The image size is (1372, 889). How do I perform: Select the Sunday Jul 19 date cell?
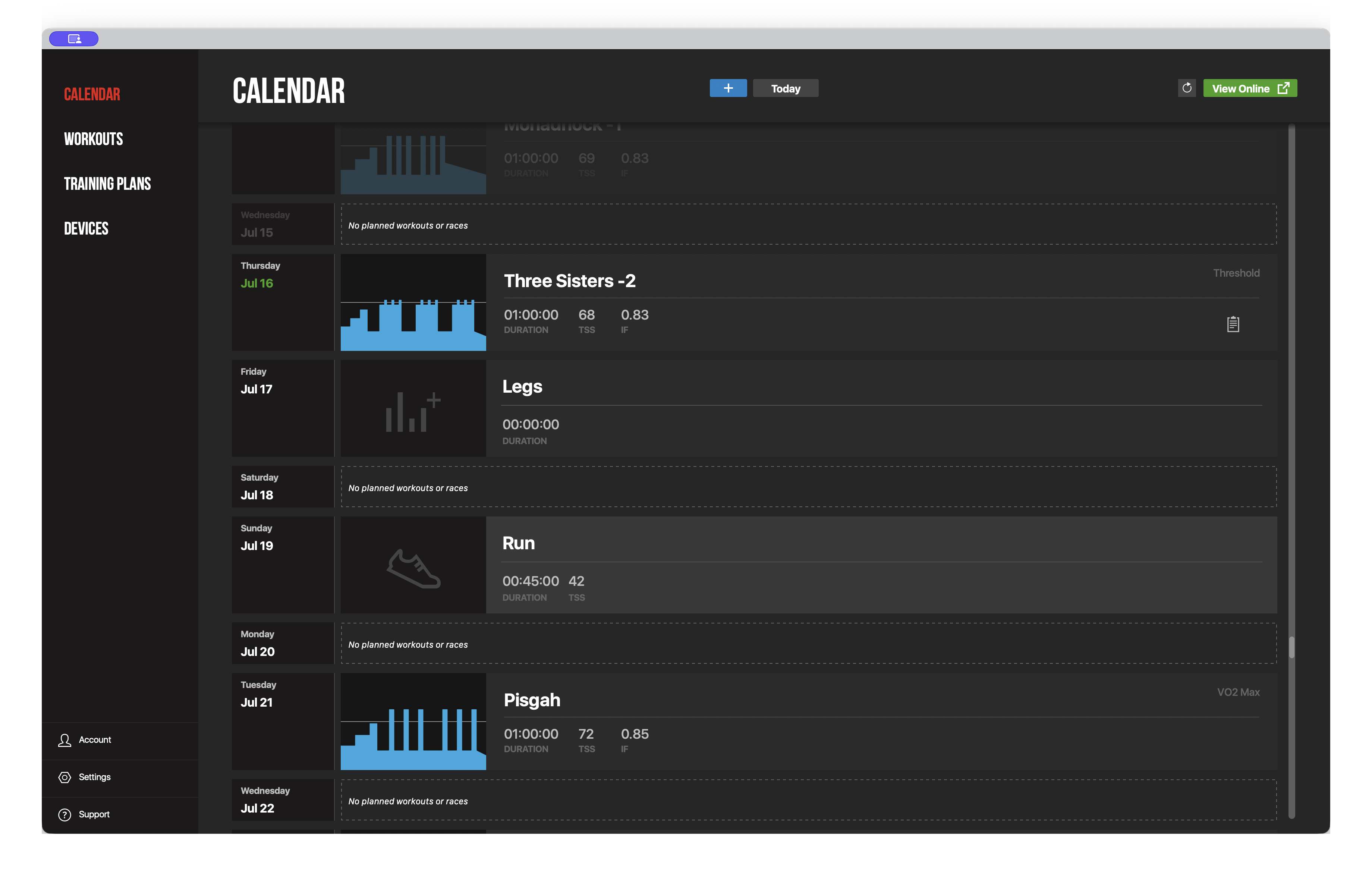283,565
